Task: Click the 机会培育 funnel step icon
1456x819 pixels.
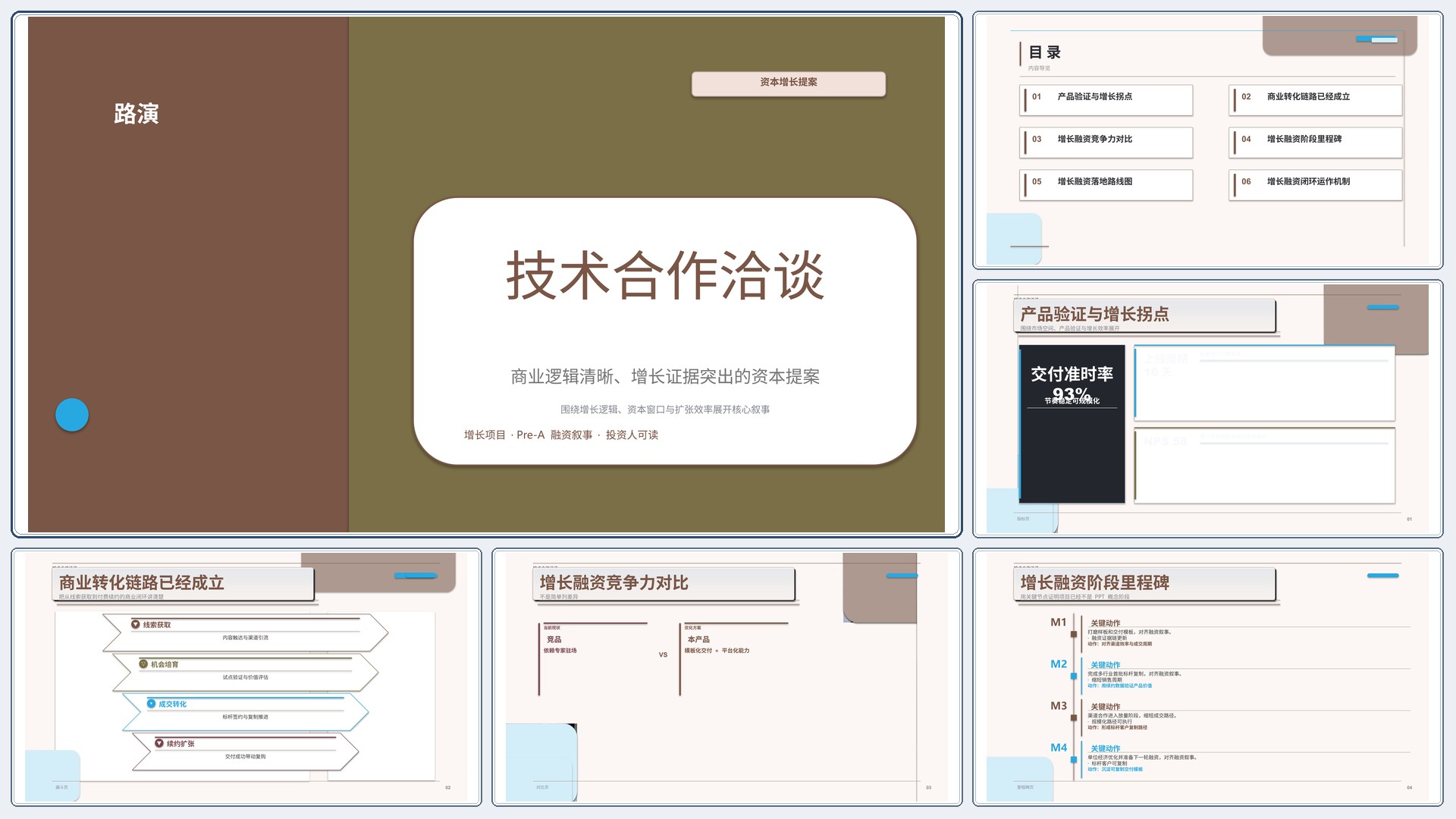Action: (x=143, y=664)
